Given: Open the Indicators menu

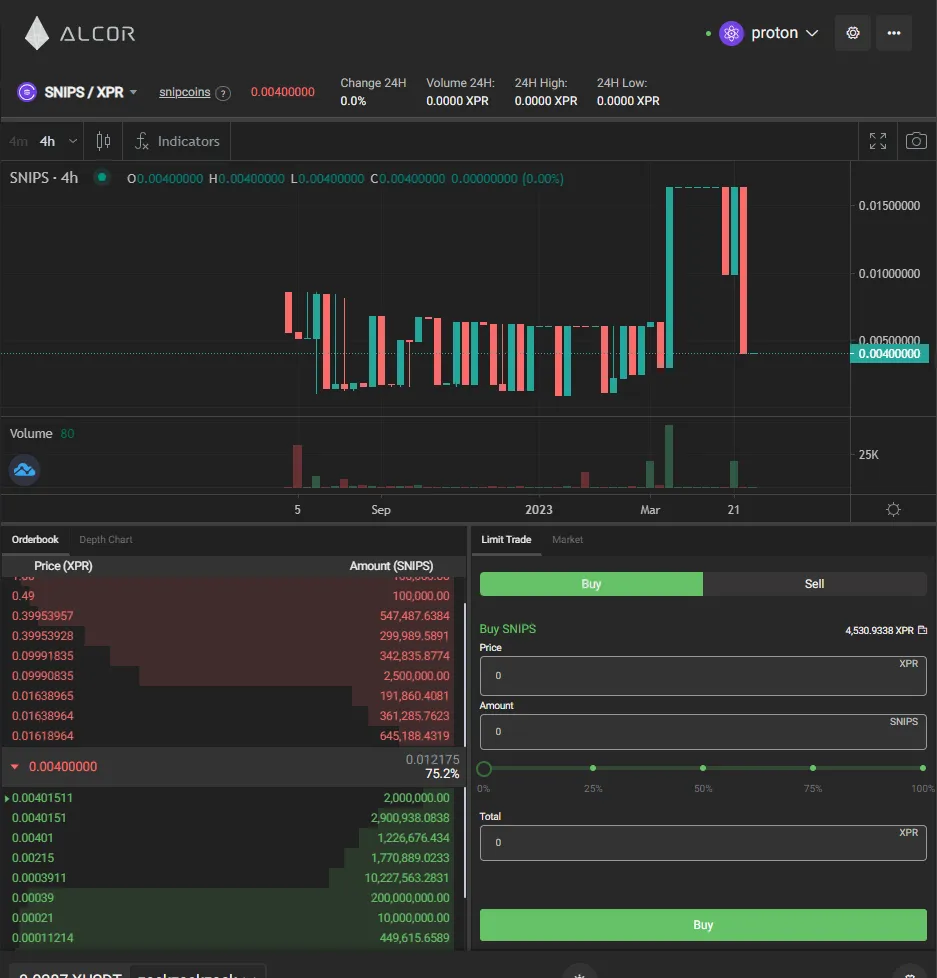Looking at the screenshot, I should tap(177, 142).
